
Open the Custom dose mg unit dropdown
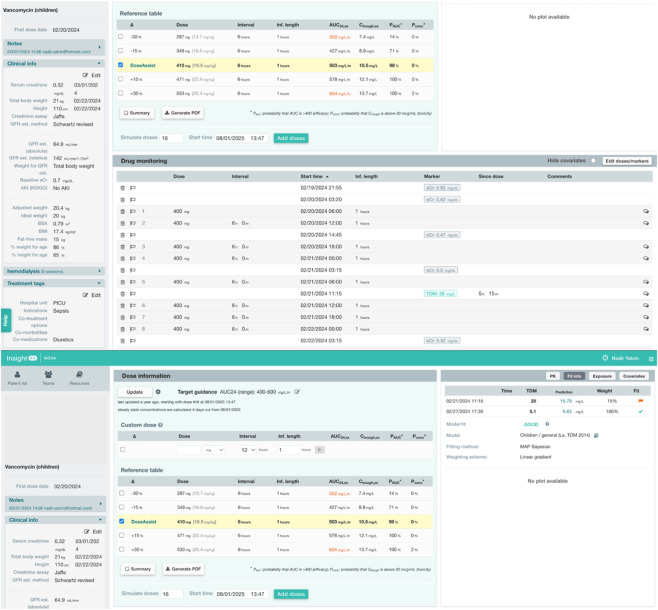click(214, 450)
